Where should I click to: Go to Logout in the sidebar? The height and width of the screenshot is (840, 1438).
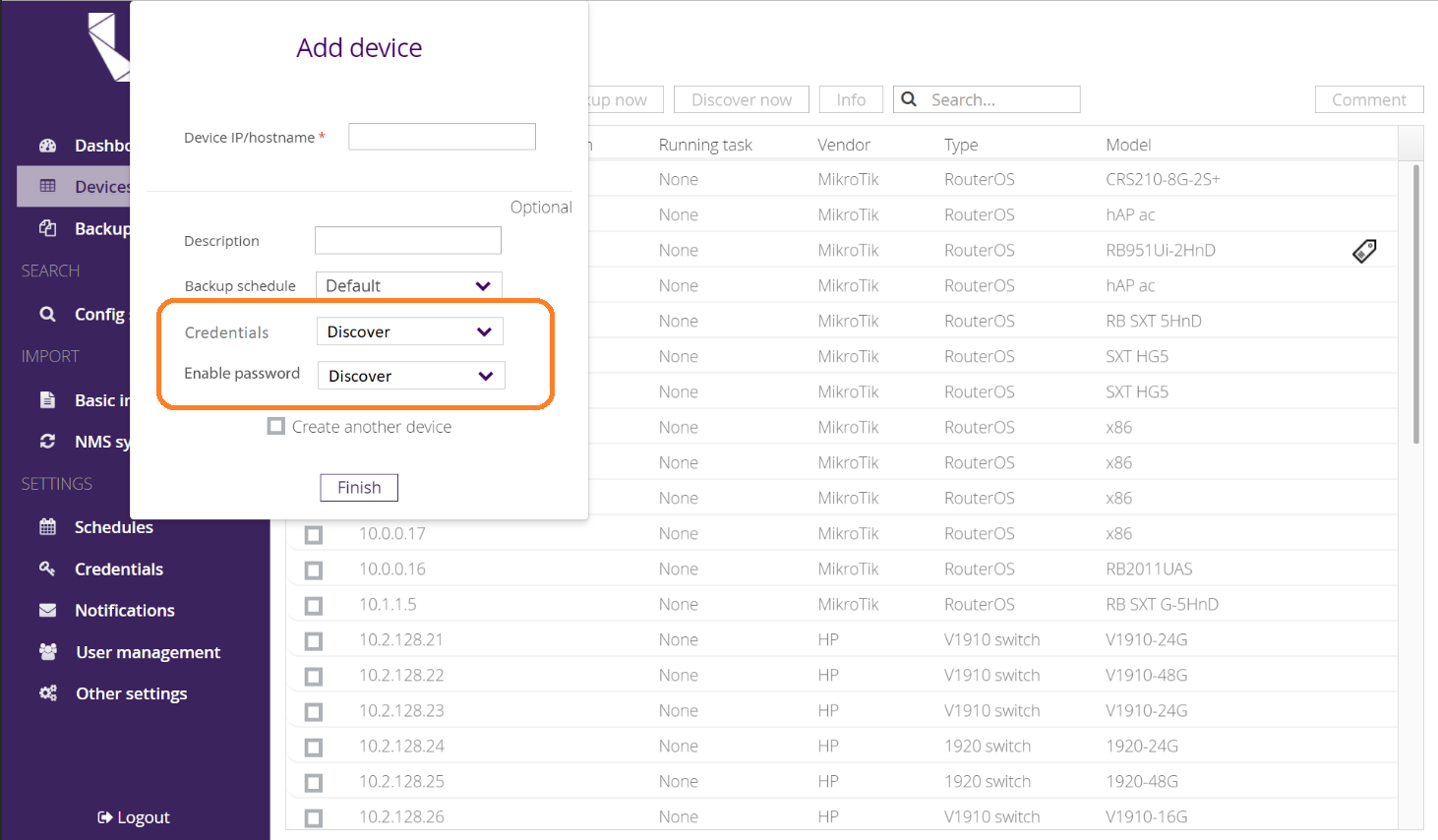coord(134,817)
